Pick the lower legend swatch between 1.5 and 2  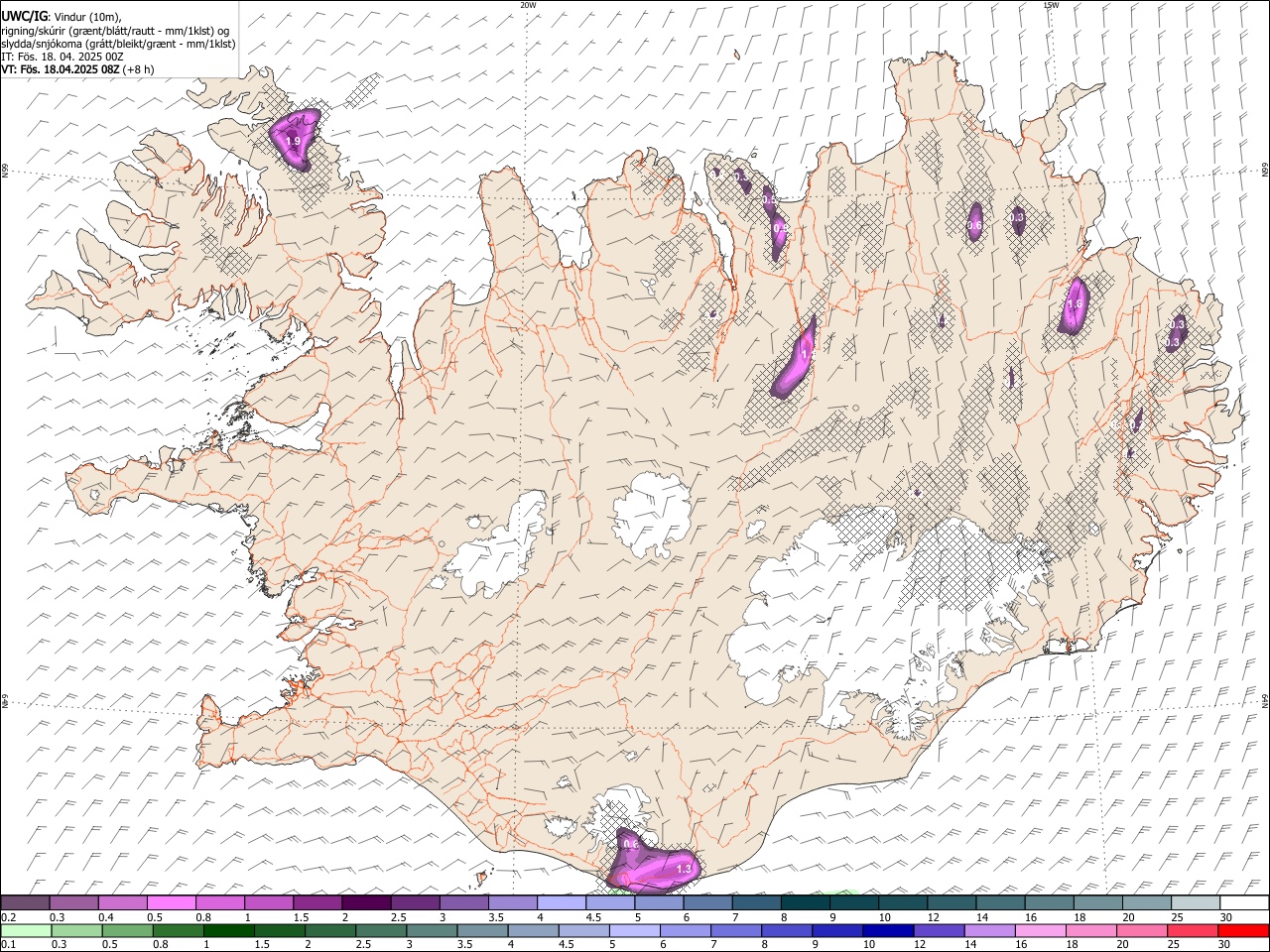click(x=280, y=931)
